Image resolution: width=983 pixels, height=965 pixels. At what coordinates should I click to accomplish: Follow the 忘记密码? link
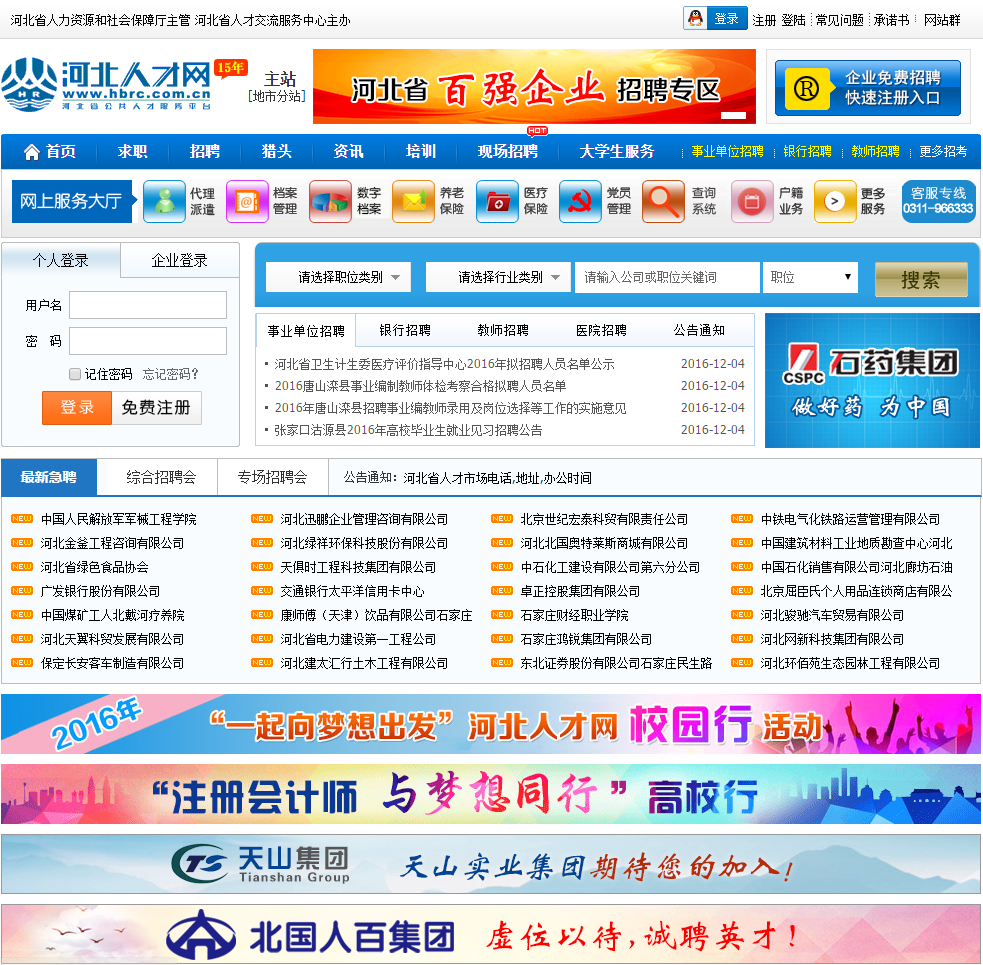click(170, 374)
